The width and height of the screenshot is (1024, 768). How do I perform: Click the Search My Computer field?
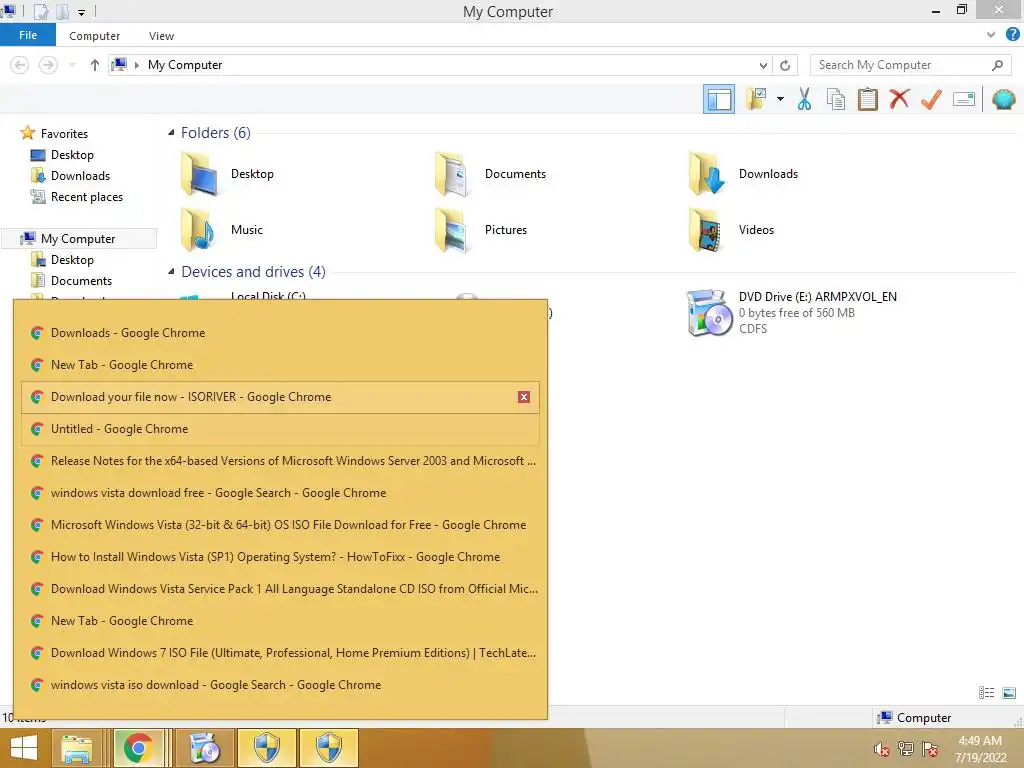(x=910, y=65)
